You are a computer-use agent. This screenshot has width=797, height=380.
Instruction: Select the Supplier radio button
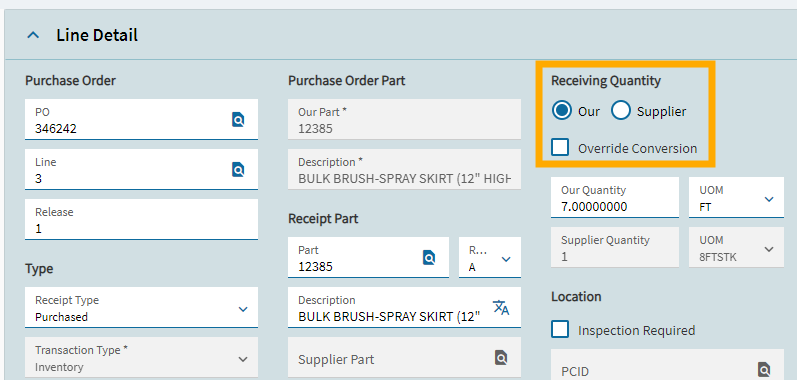[621, 111]
